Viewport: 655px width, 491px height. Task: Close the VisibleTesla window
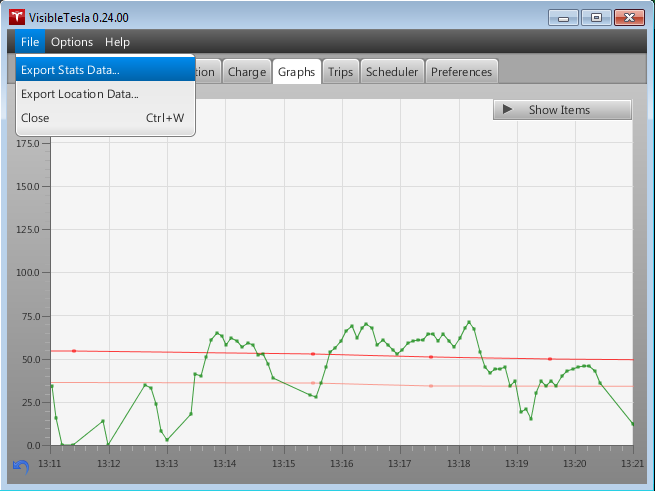(630, 18)
